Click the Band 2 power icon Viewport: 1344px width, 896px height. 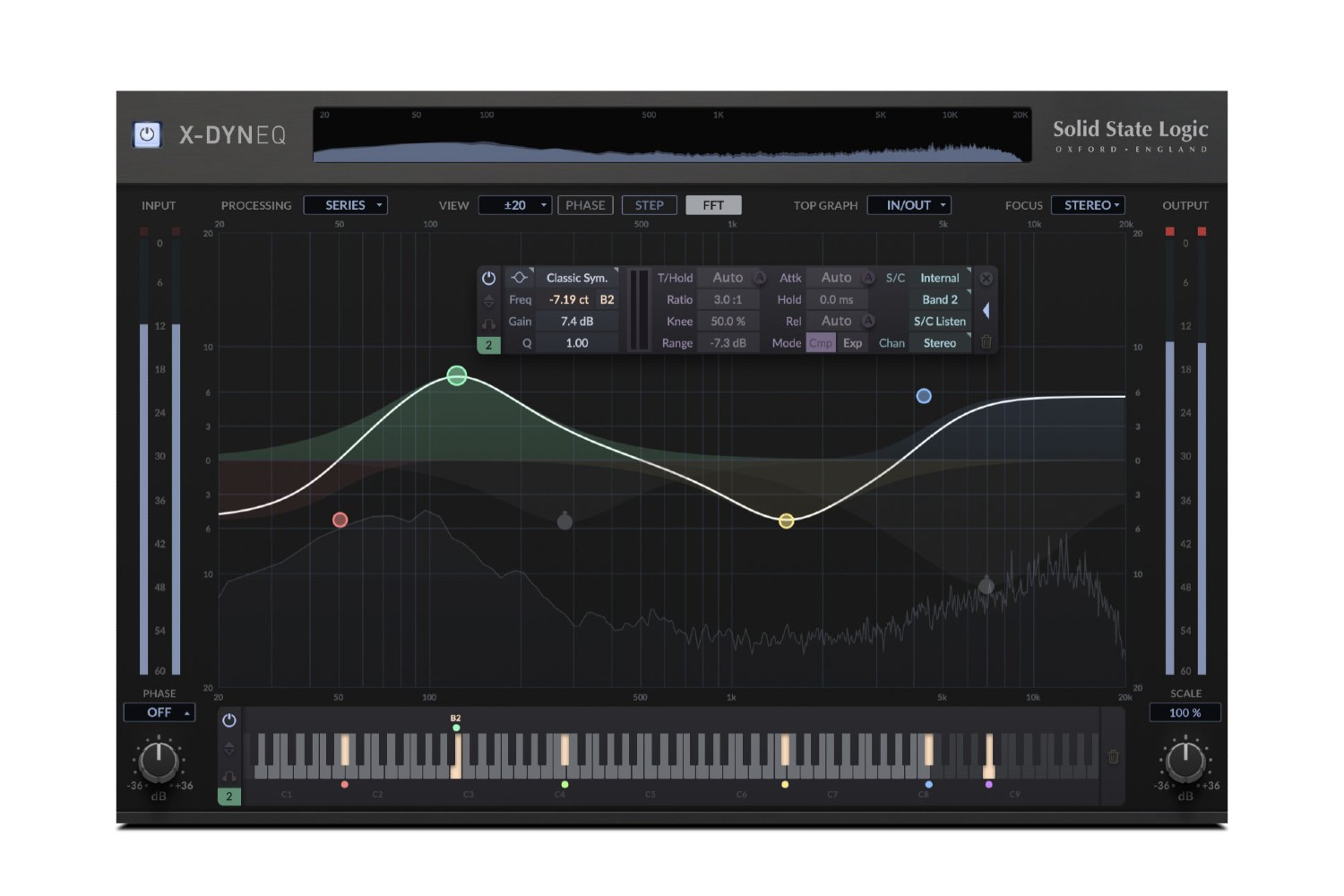pos(489,278)
